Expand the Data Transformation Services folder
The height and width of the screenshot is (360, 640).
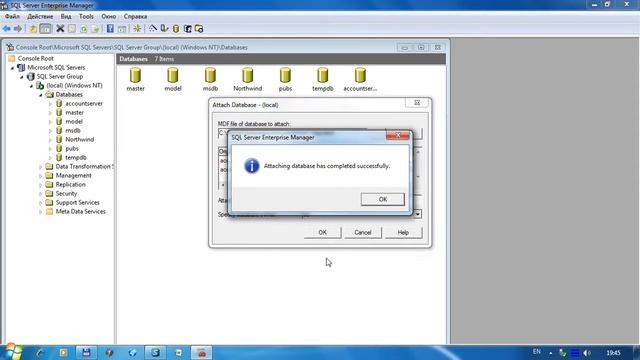(41, 167)
